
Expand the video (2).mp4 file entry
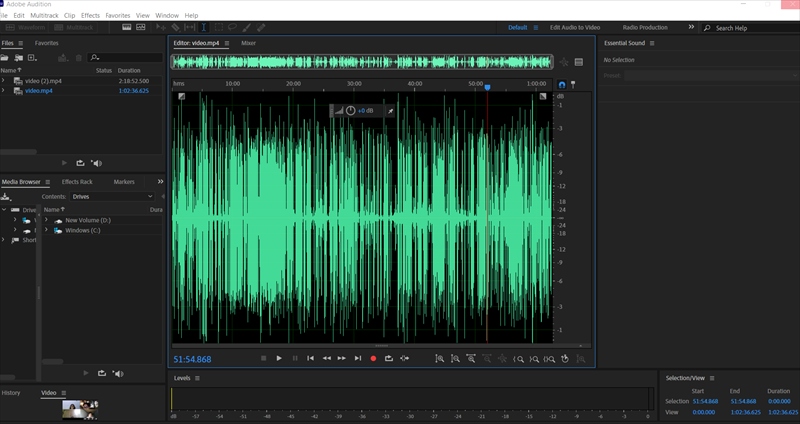click(x=4, y=80)
